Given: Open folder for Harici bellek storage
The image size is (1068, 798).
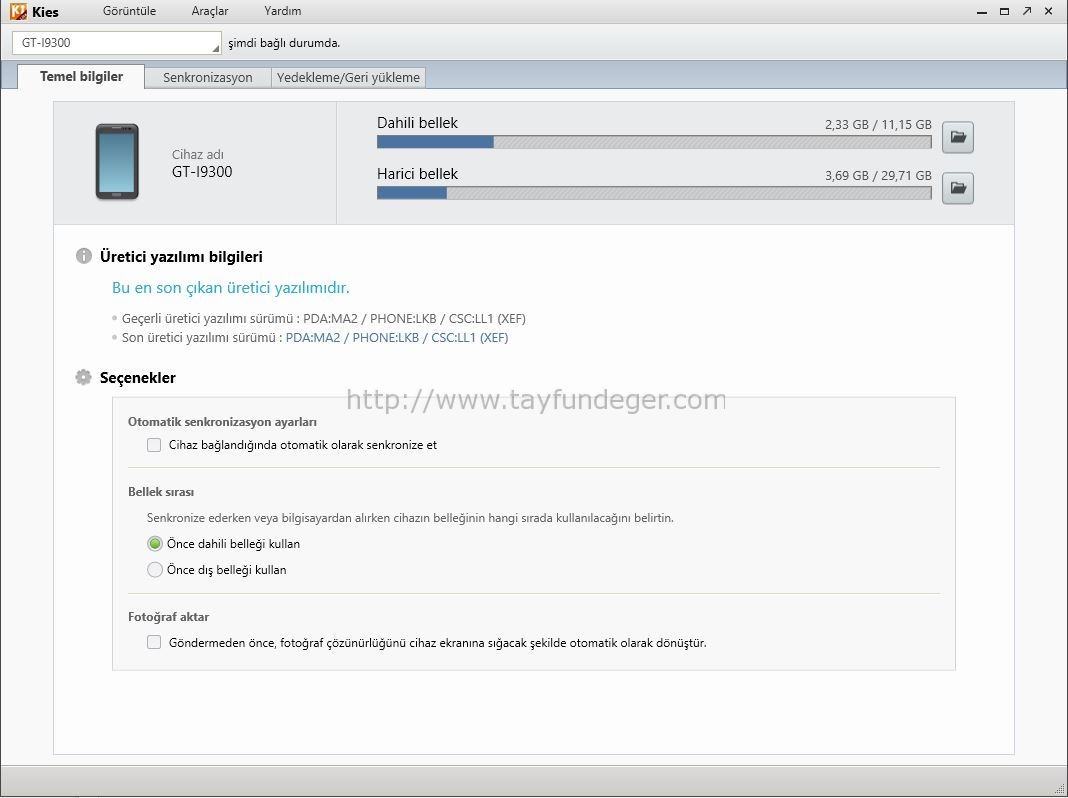Looking at the screenshot, I should pyautogui.click(x=958, y=188).
